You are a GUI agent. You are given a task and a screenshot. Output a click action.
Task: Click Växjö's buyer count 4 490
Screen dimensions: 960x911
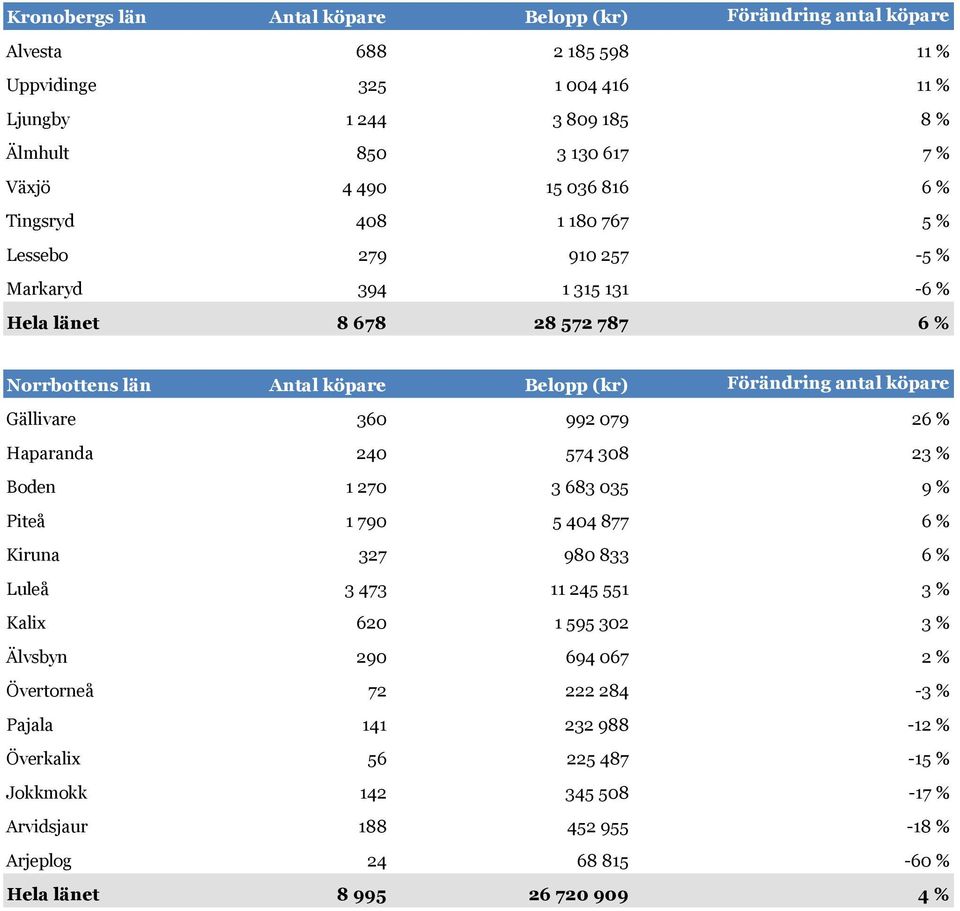coord(364,188)
